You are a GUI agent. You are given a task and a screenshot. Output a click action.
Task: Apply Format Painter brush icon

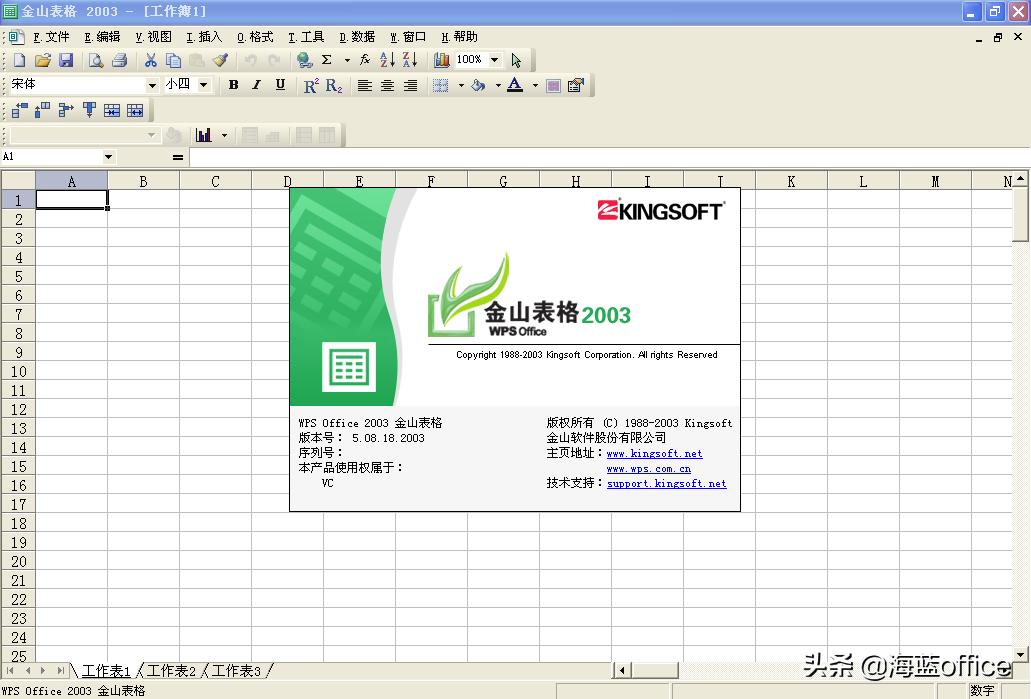[x=220, y=60]
